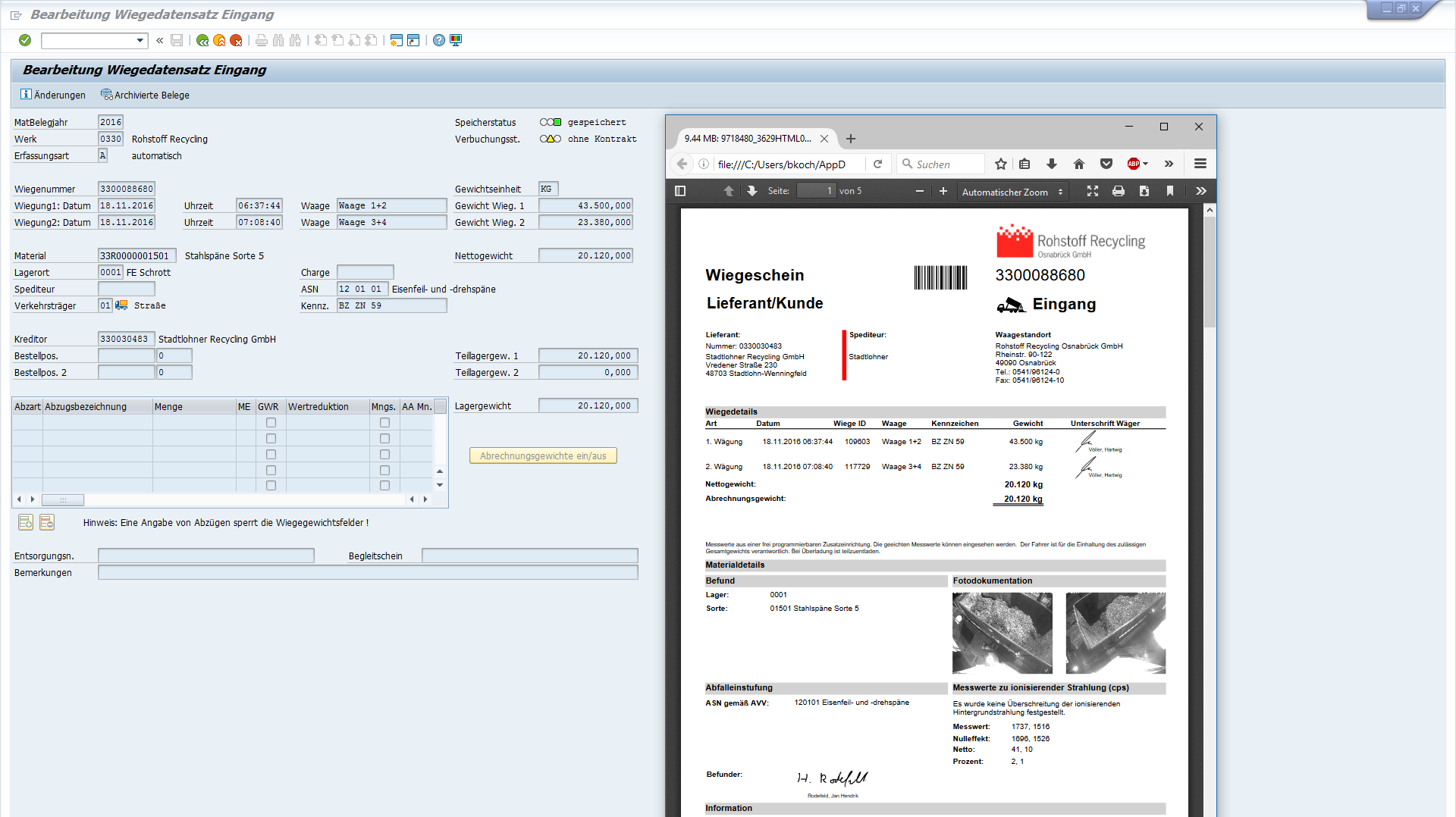The height and width of the screenshot is (817, 1456).
Task: Switch PDF to presentation fullscreen mode
Action: pos(1093,191)
